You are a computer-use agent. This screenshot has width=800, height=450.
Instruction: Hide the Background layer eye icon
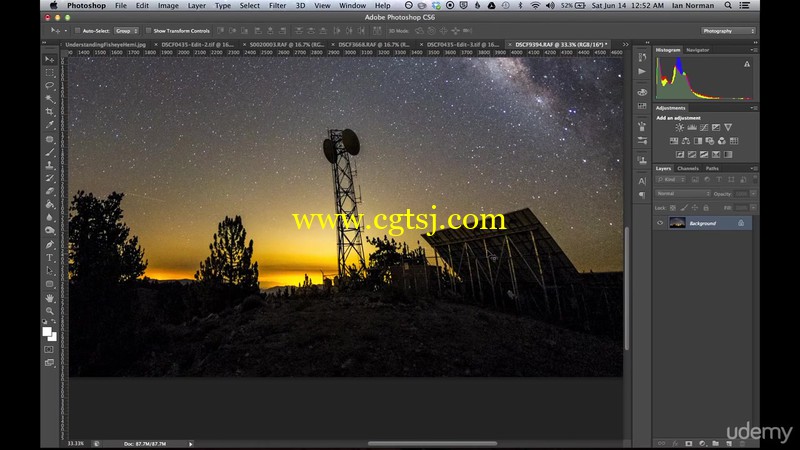(660, 223)
